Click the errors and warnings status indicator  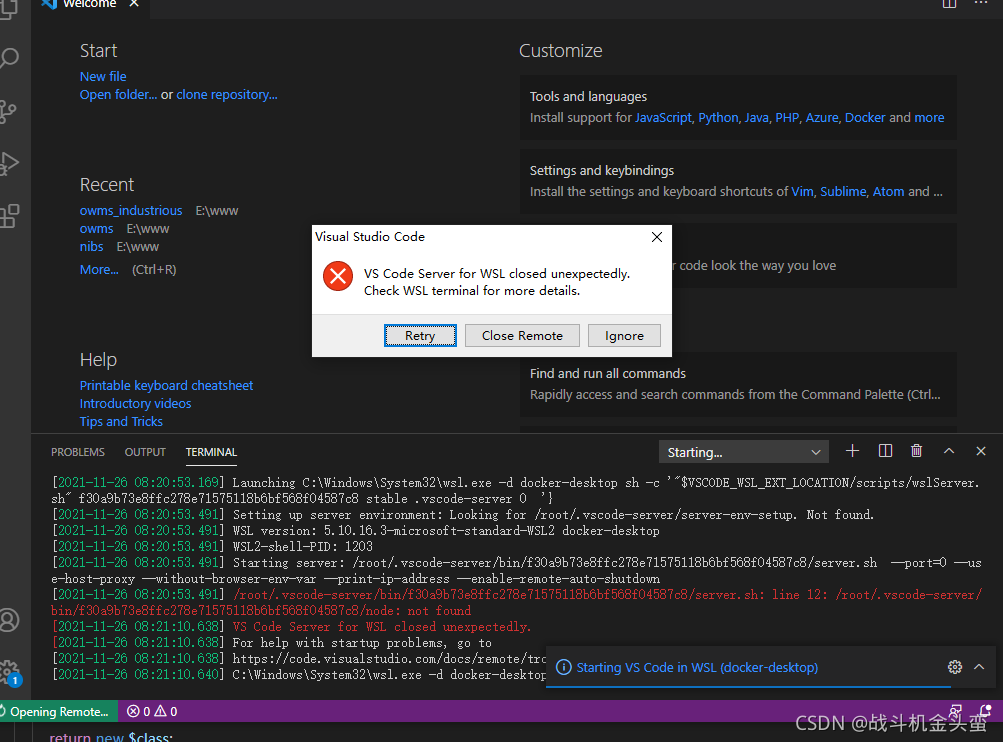pyautogui.click(x=151, y=711)
